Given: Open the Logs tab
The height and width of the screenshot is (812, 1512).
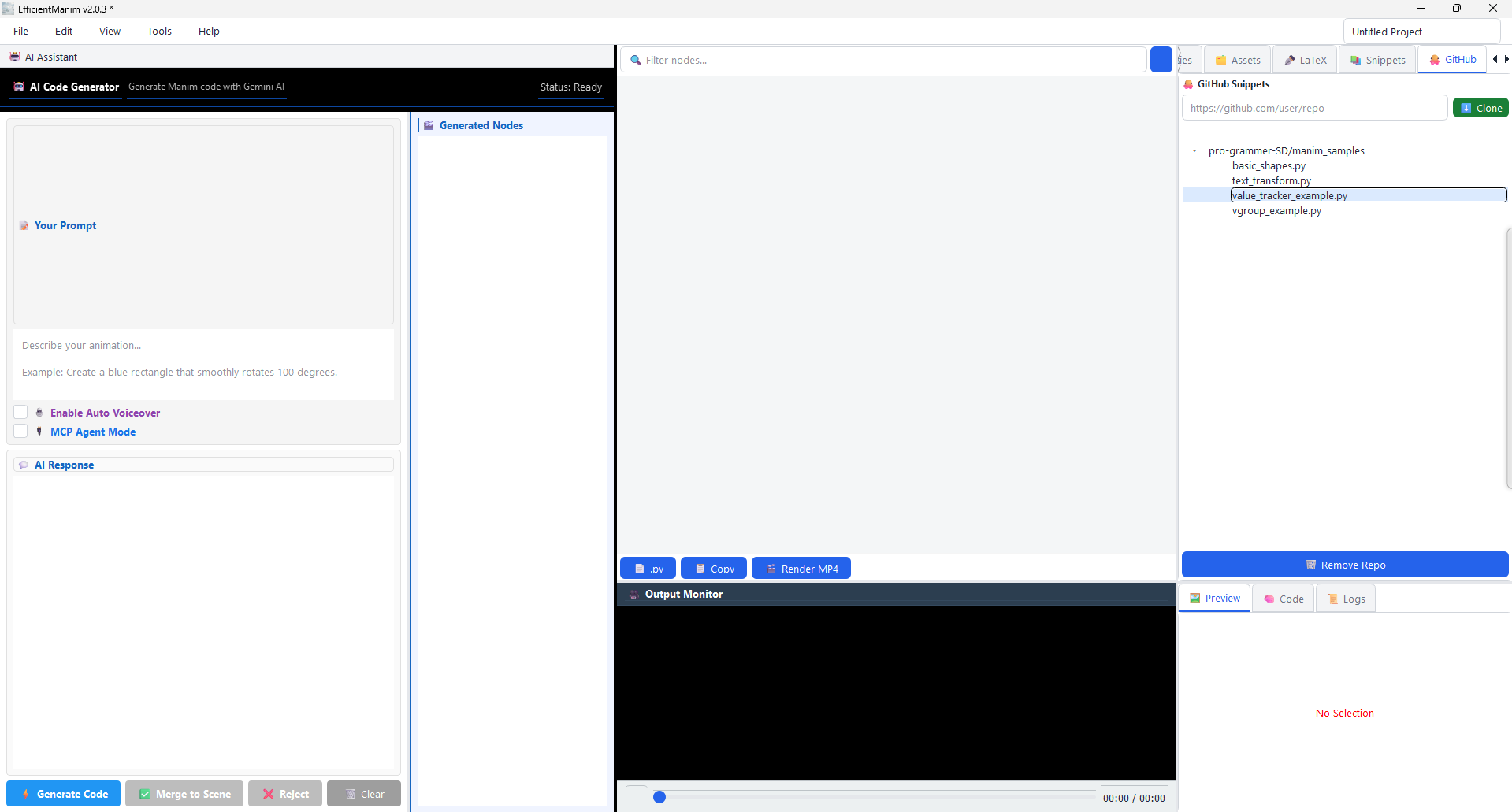Looking at the screenshot, I should pyautogui.click(x=1347, y=599).
